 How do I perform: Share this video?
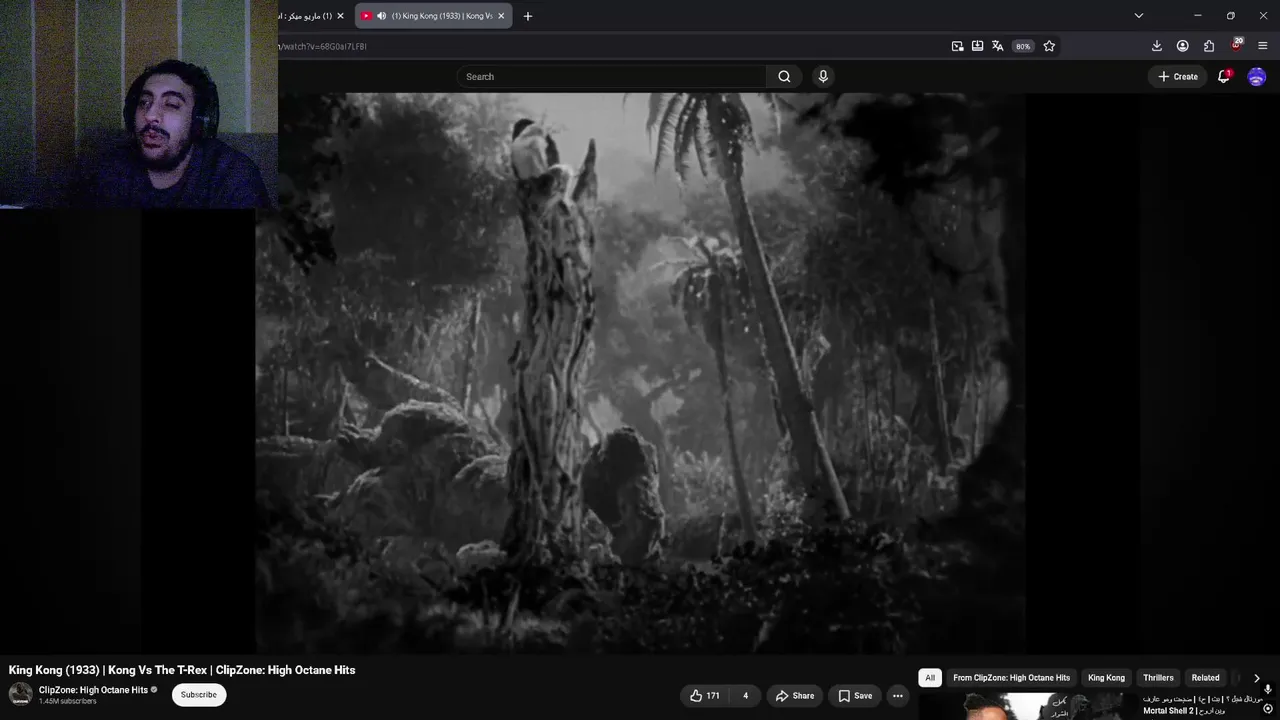(795, 696)
